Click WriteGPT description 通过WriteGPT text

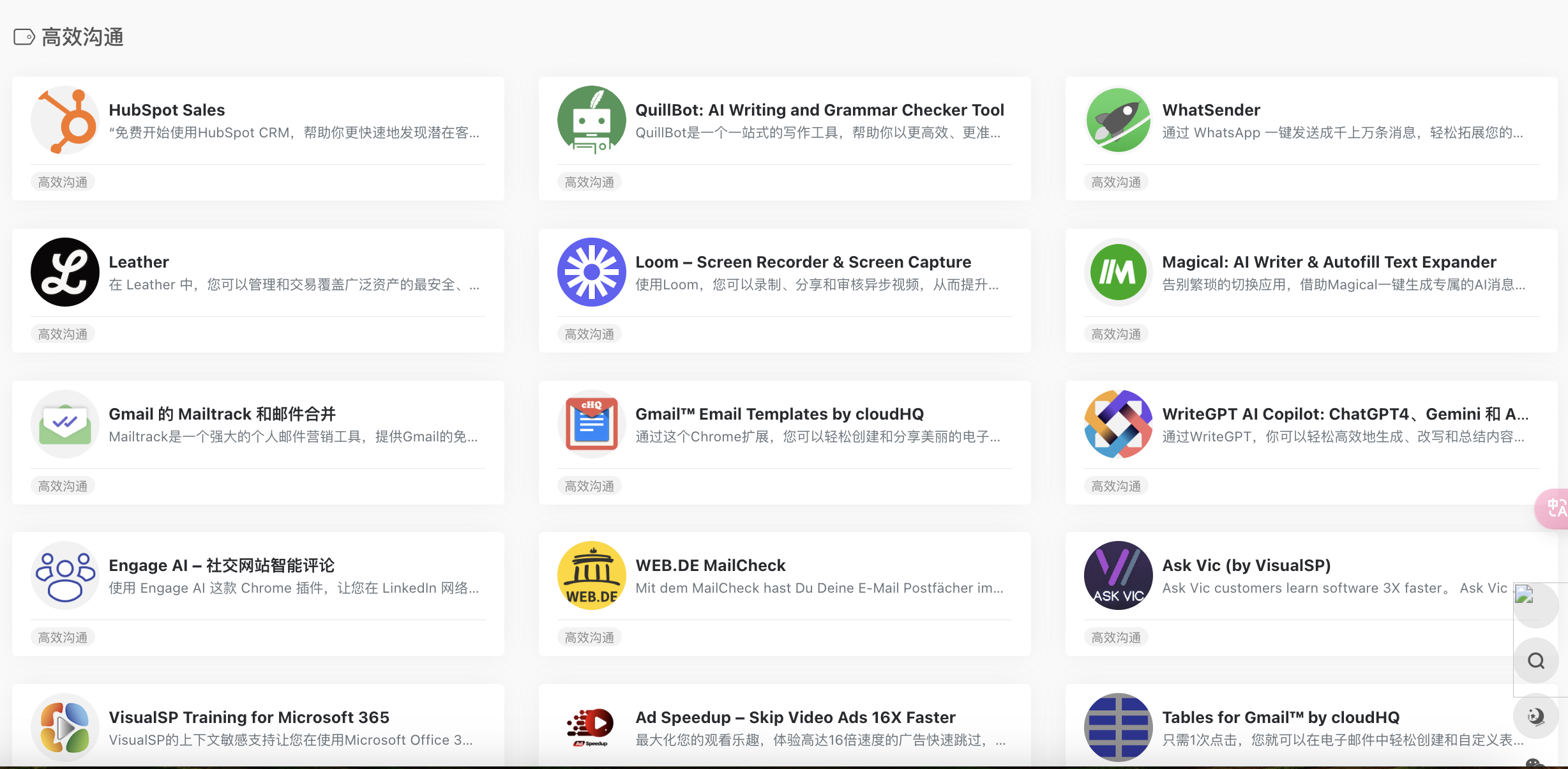click(1343, 436)
